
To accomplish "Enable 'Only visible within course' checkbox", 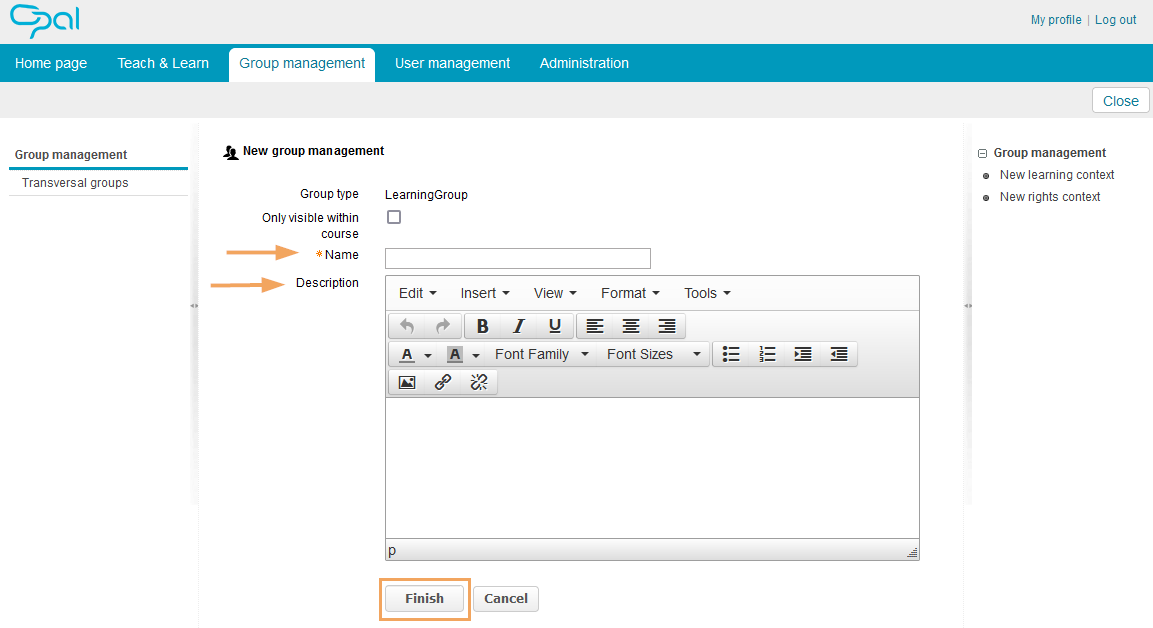I will (x=394, y=217).
